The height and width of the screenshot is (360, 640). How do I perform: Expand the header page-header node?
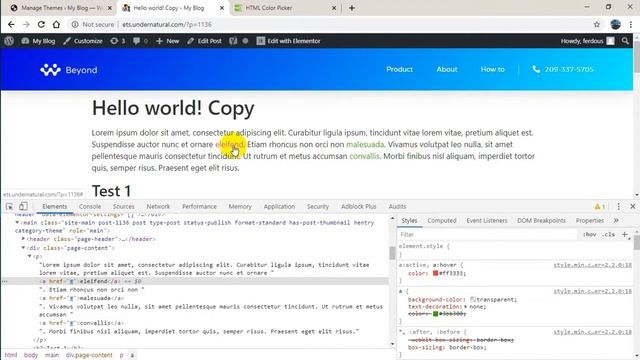[23, 239]
